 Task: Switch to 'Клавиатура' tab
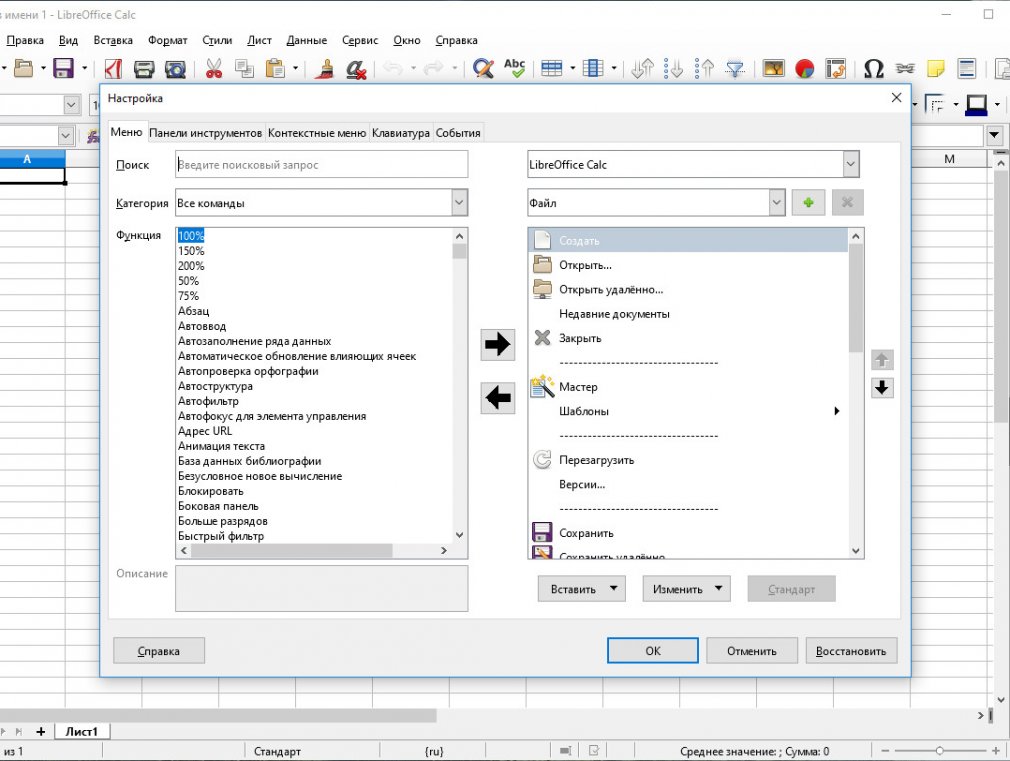[x=401, y=133]
